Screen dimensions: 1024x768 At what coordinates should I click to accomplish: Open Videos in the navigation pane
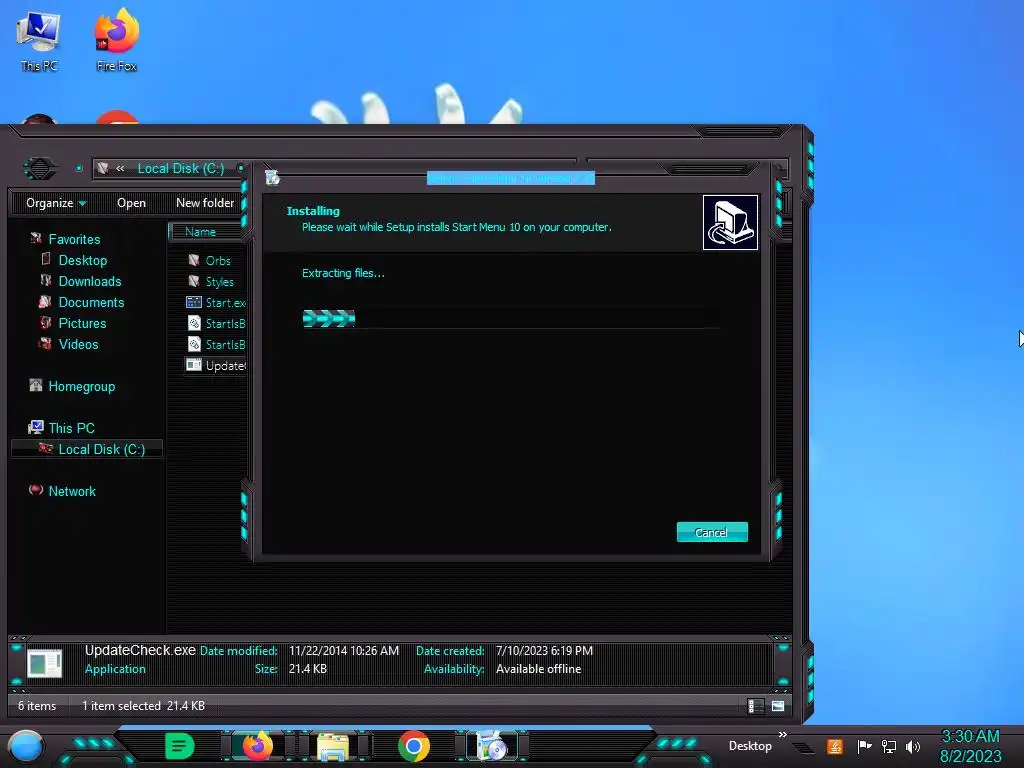(78, 344)
